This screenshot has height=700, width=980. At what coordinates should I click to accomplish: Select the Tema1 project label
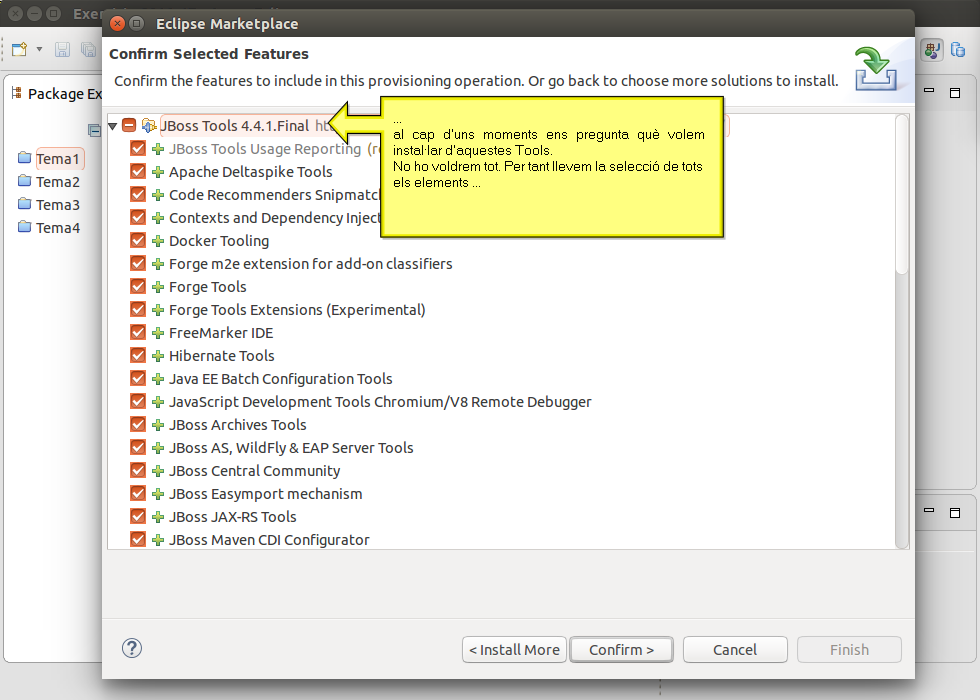[x=58, y=159]
